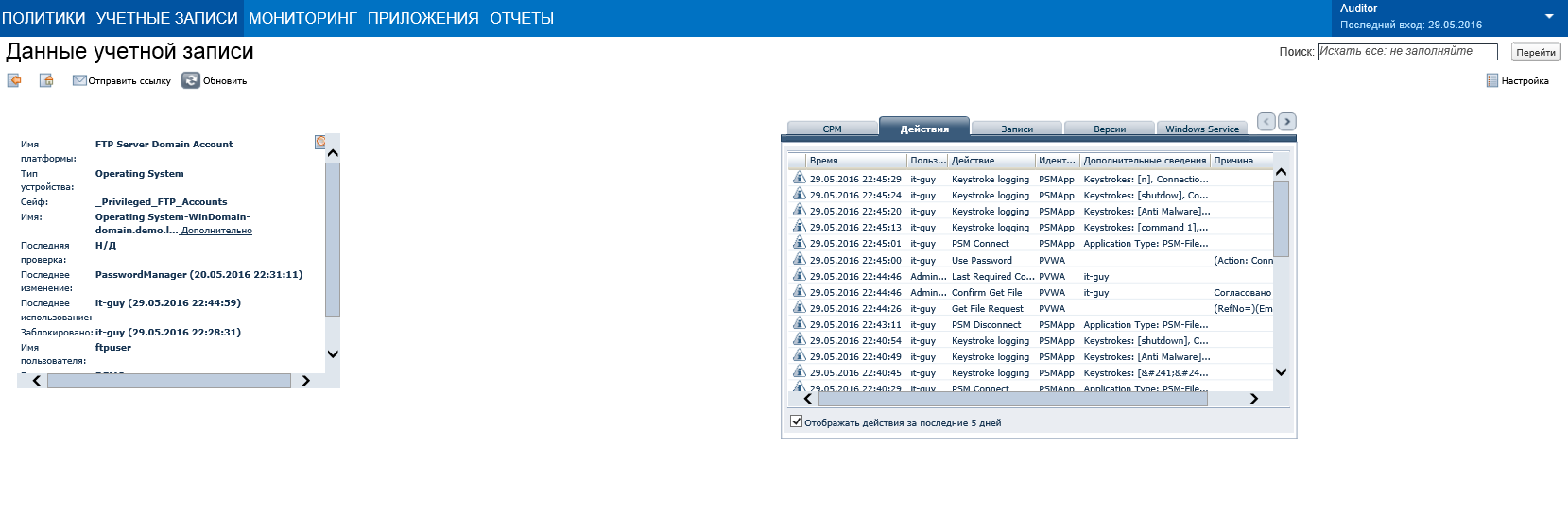
Task: Click info icon of 22:45:01 PSM Connect row
Action: pos(799,242)
